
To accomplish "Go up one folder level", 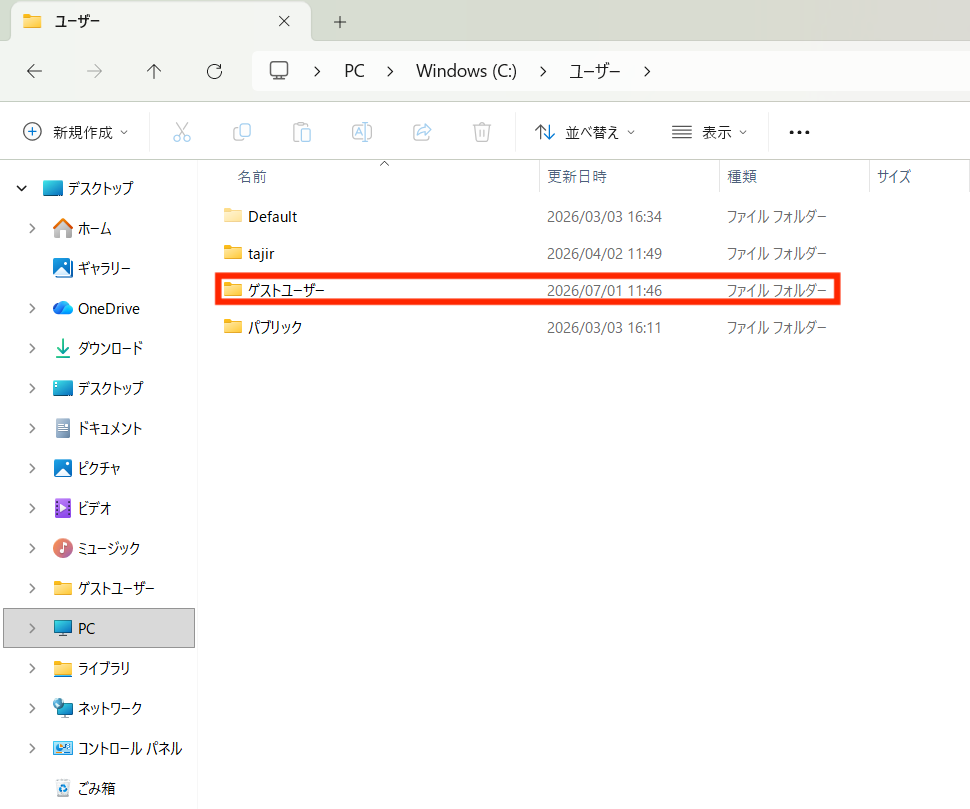I will (154, 71).
